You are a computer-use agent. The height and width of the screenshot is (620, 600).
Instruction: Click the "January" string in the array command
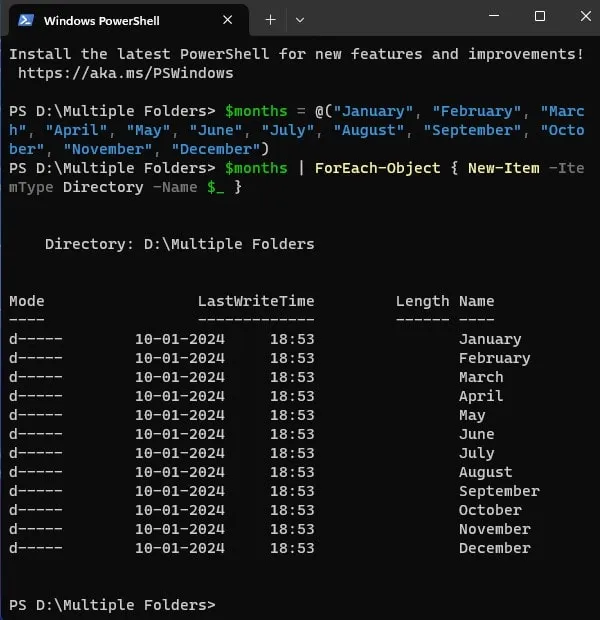coord(373,111)
